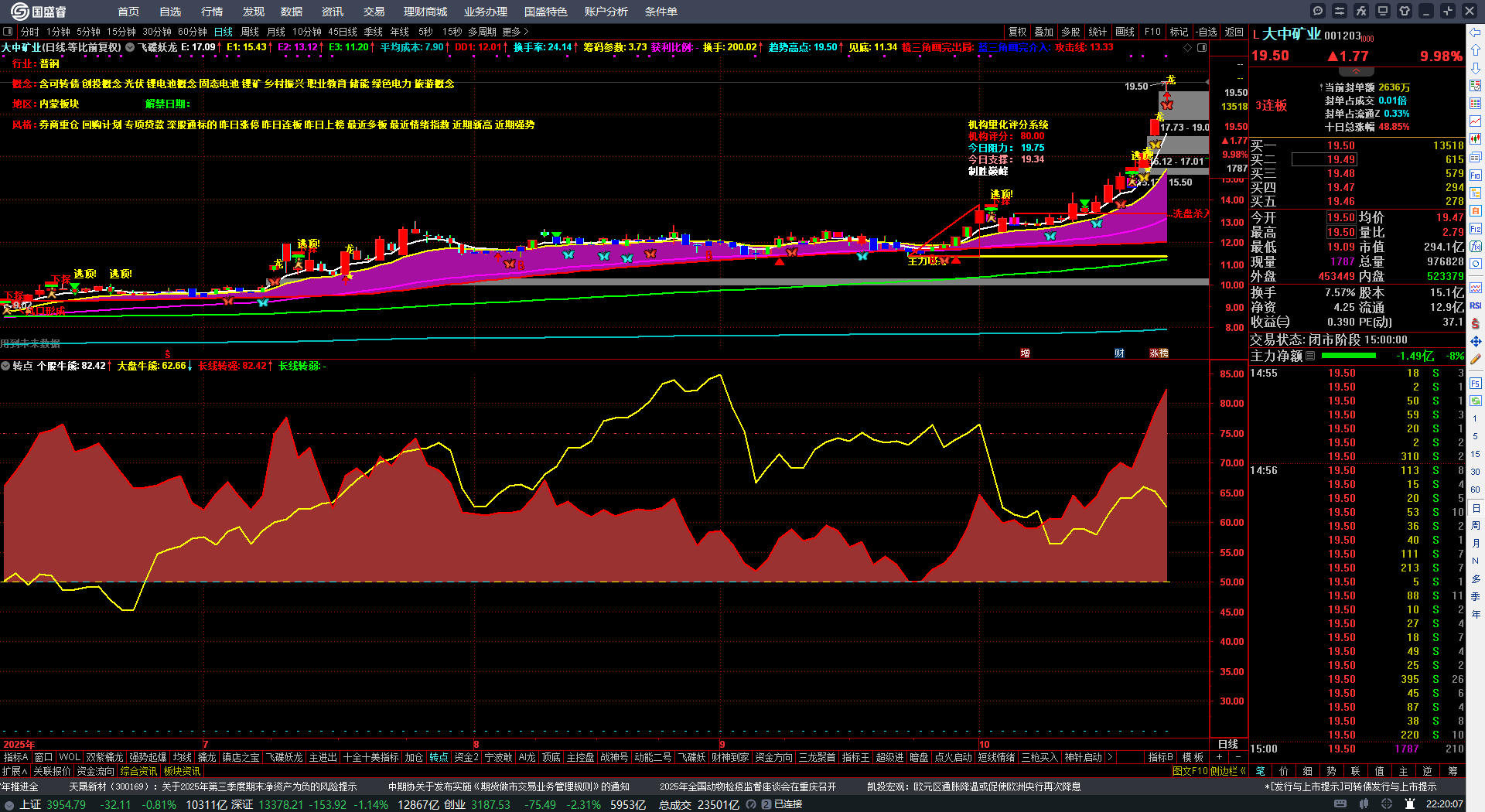The height and width of the screenshot is (812, 1485).
Task: Open the FIZ icon in right sidebar
Action: pos(1476,229)
